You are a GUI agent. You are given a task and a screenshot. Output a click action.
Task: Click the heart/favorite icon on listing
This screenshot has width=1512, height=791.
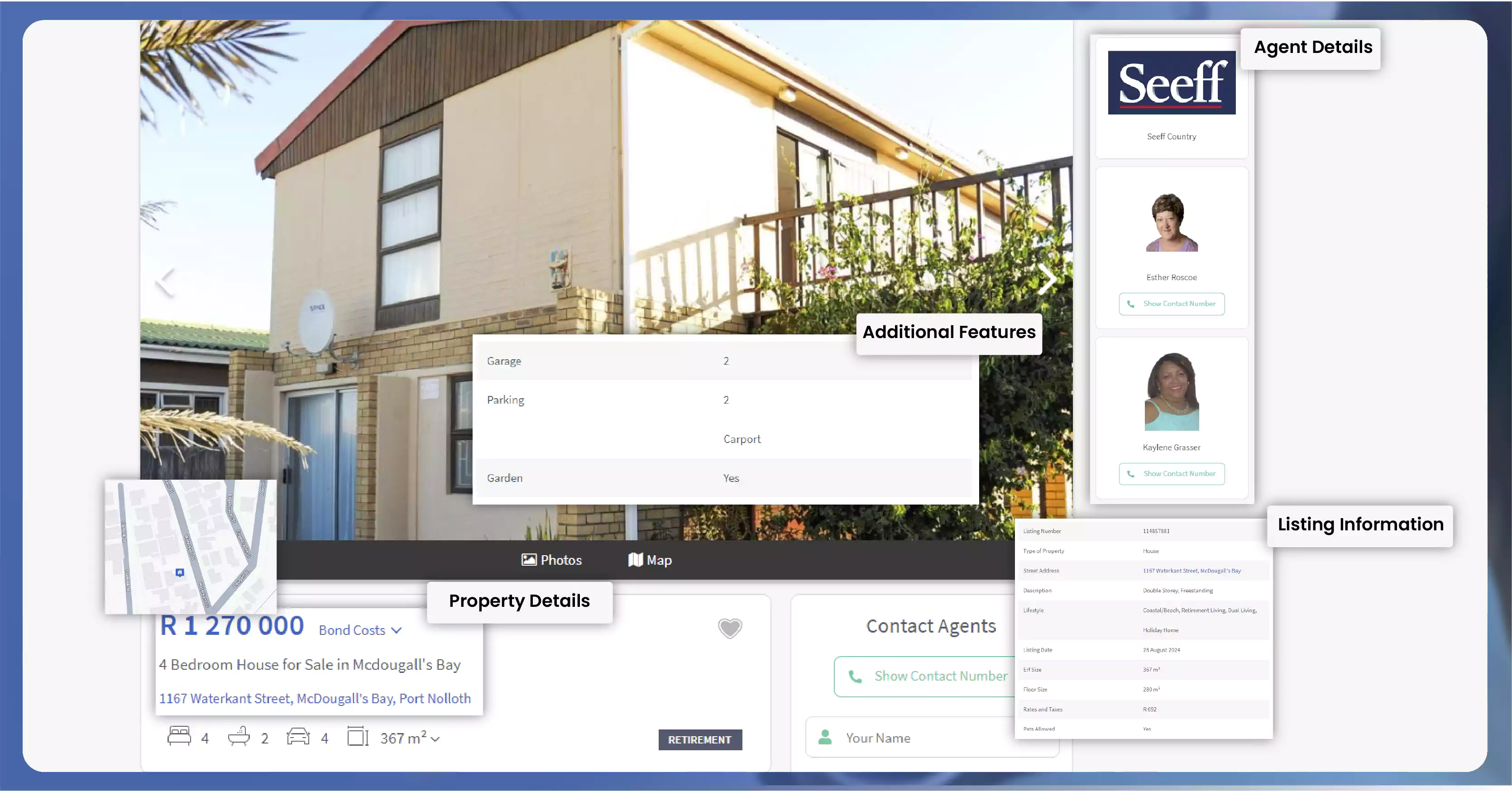[730, 628]
